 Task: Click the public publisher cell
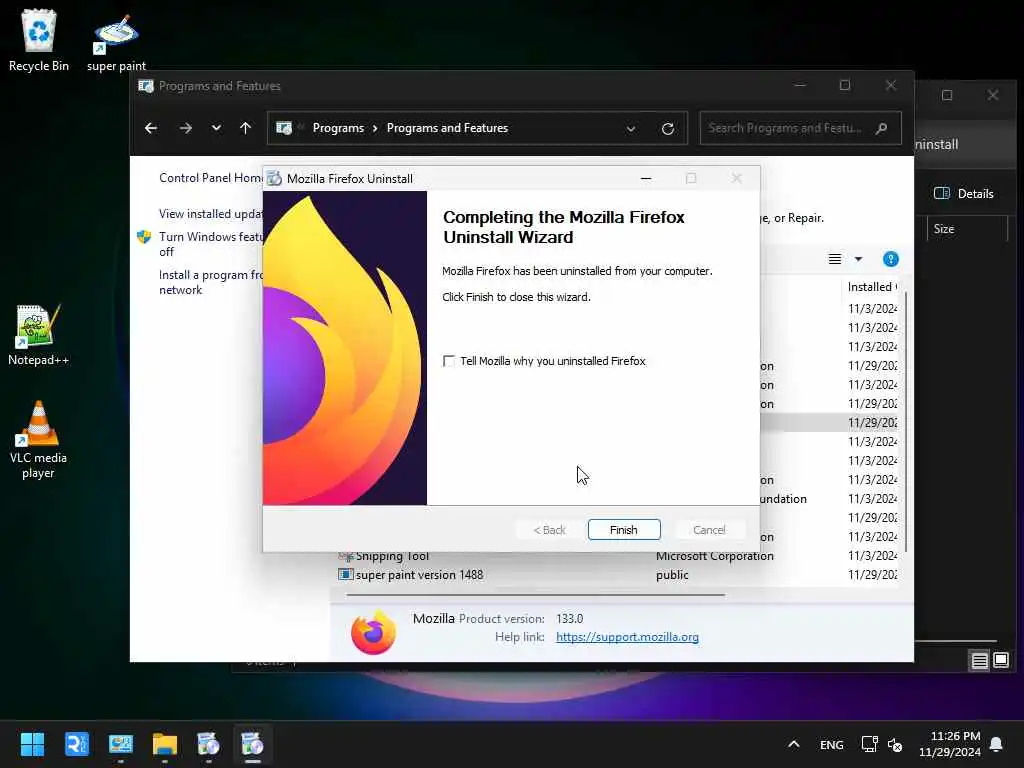click(672, 575)
